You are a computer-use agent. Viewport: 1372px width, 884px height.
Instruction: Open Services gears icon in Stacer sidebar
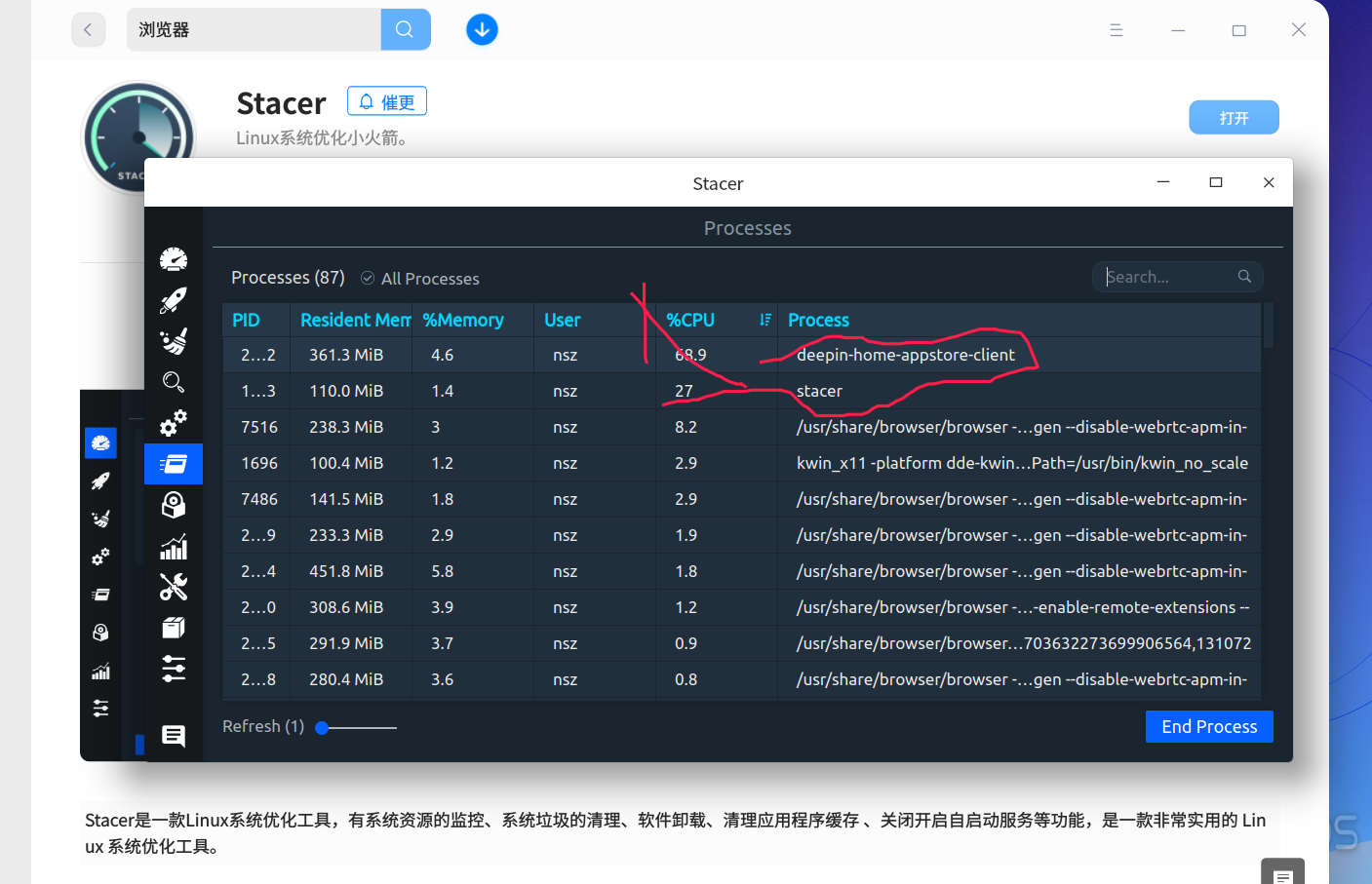coord(174,423)
